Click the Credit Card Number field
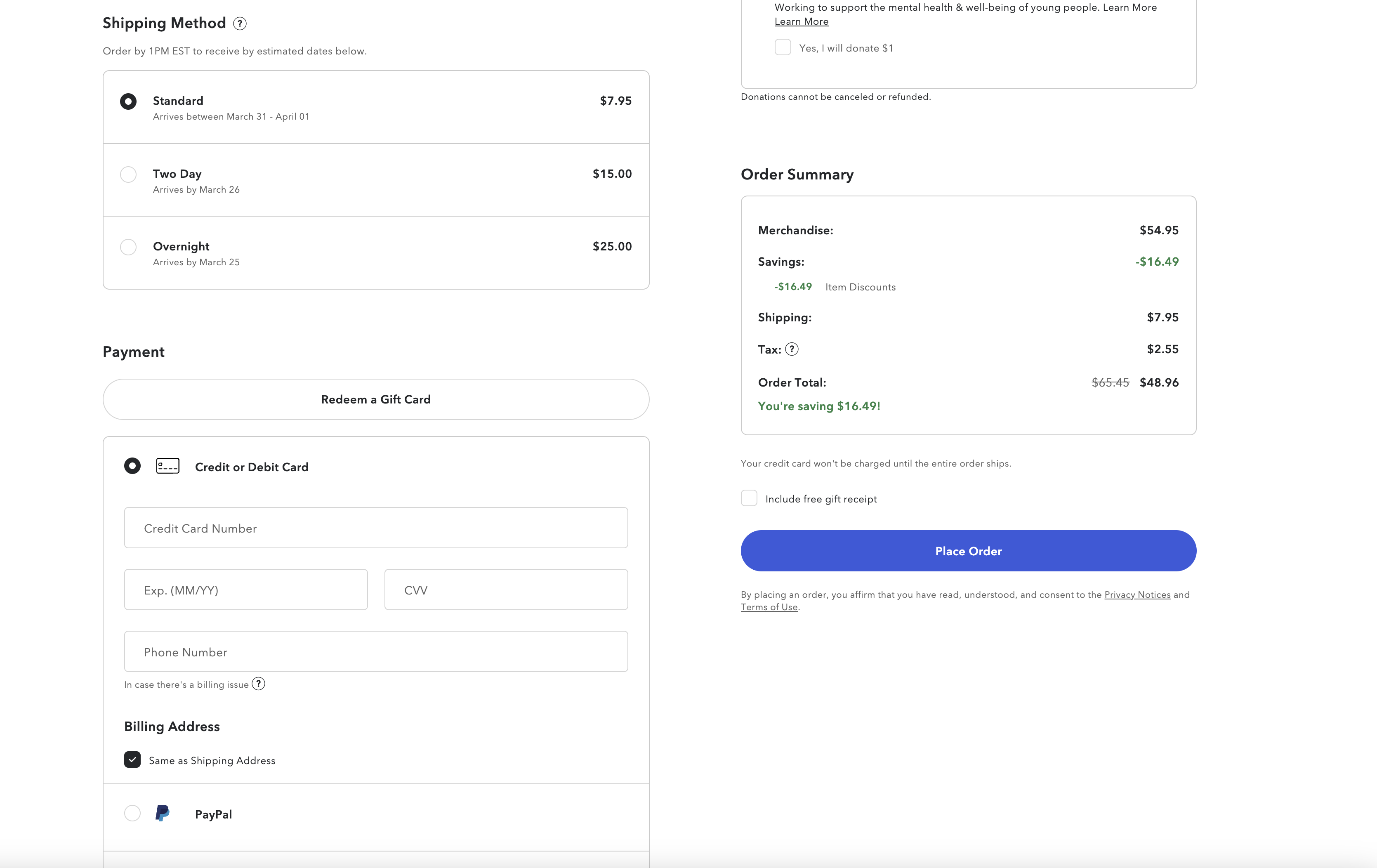1377x868 pixels. click(376, 528)
